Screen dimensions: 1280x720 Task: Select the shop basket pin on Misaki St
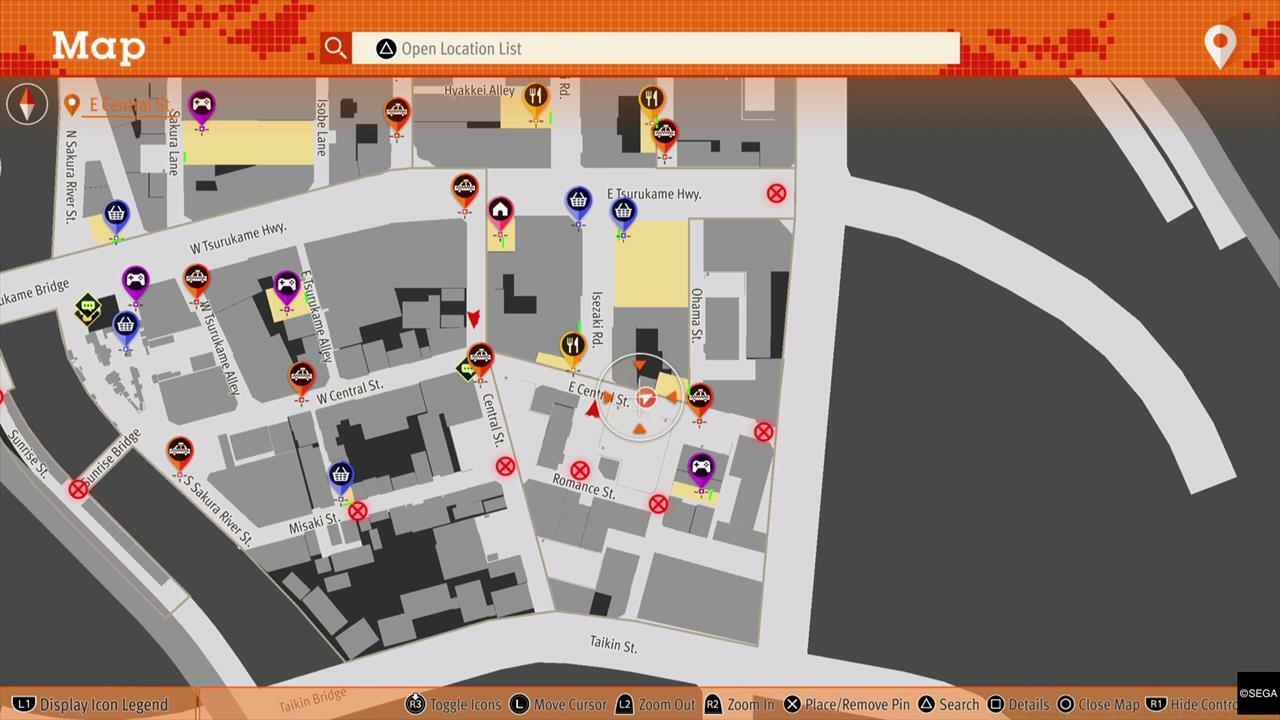pyautogui.click(x=341, y=474)
